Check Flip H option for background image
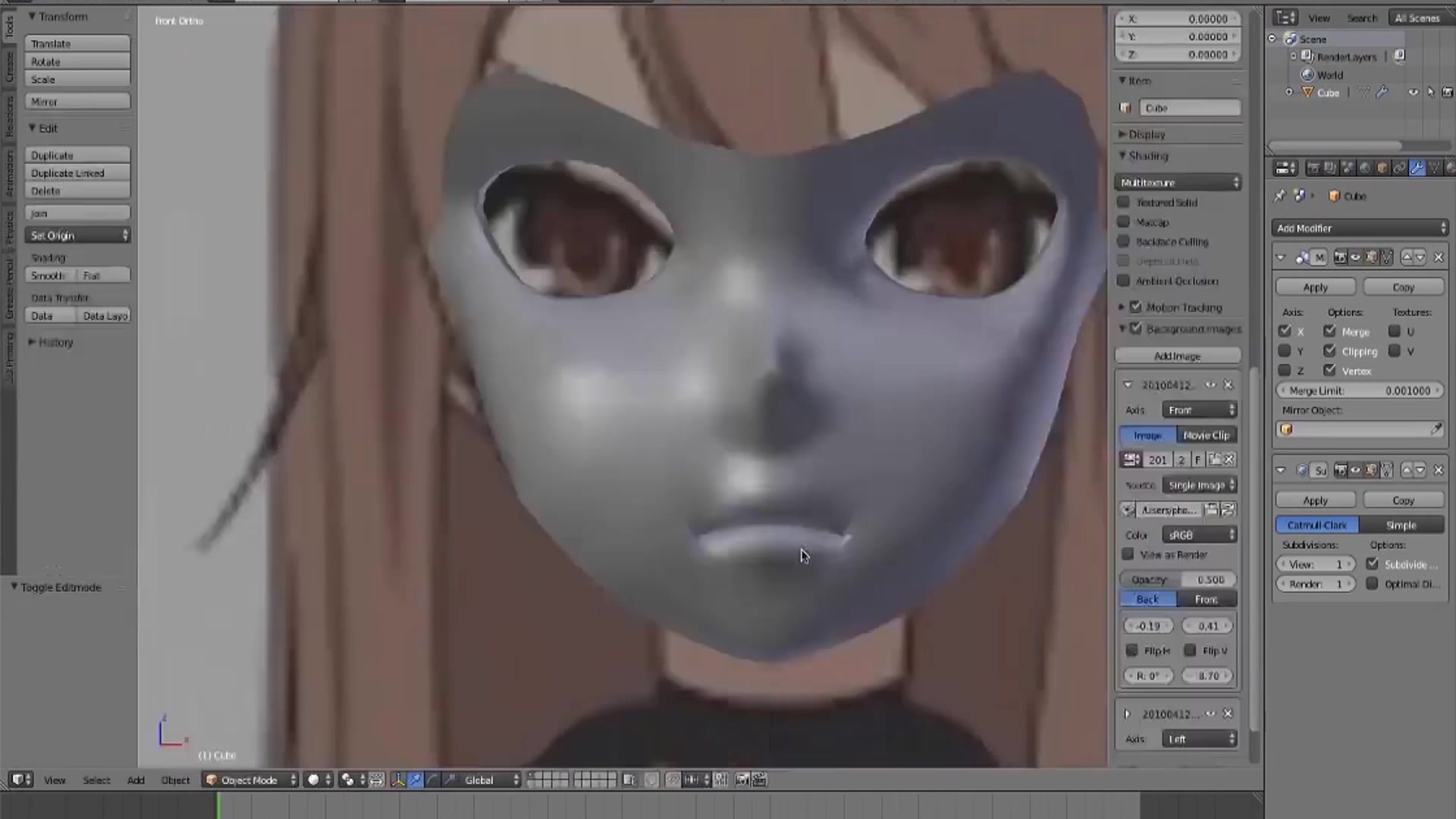The image size is (1456, 819). 1132,651
